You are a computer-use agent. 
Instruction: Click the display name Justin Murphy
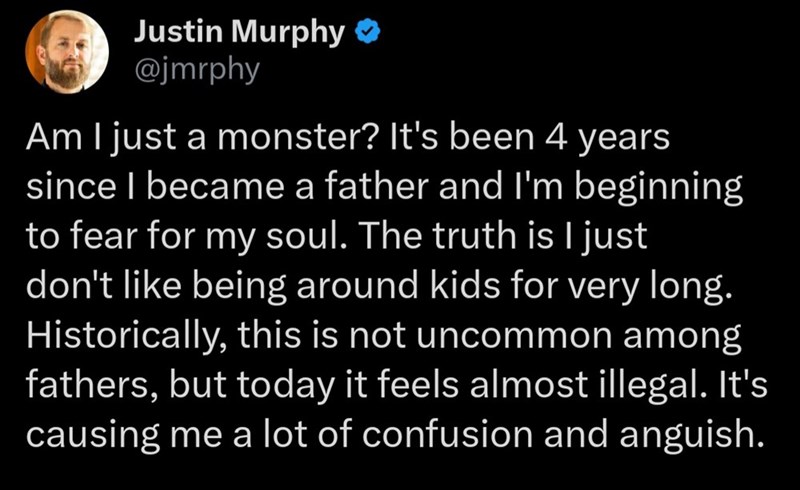(240, 32)
